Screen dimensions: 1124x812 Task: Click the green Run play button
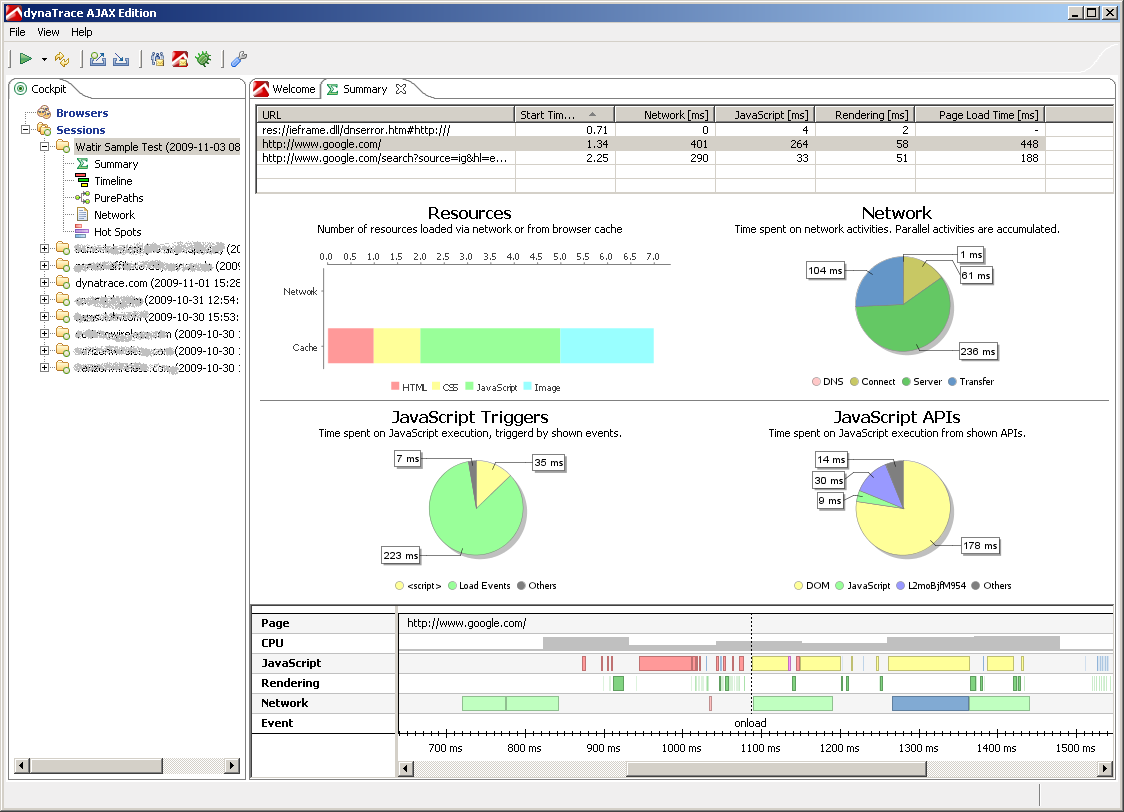(x=26, y=59)
